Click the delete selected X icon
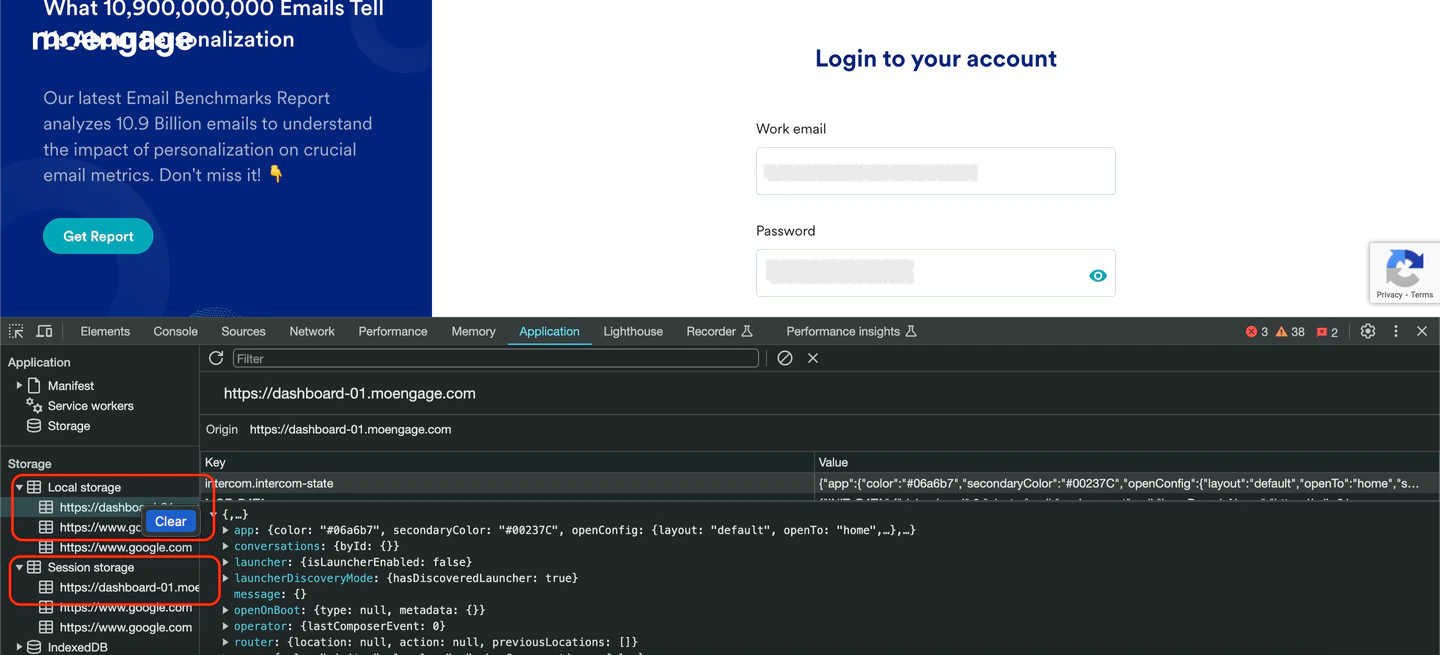1440x655 pixels. pyautogui.click(x=813, y=358)
